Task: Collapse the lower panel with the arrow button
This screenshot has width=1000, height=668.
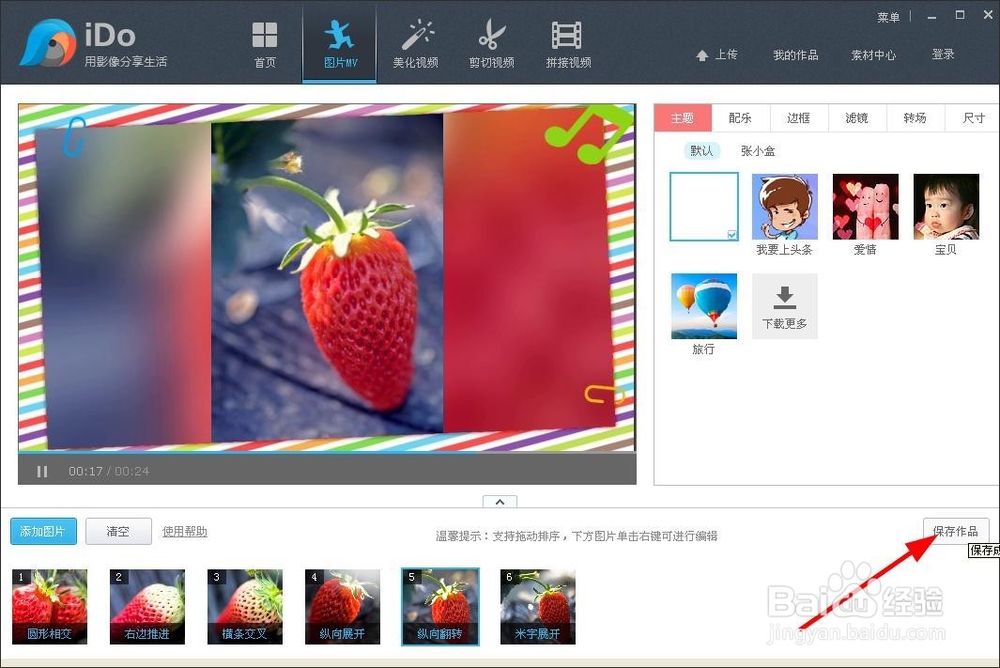Action: [500, 501]
